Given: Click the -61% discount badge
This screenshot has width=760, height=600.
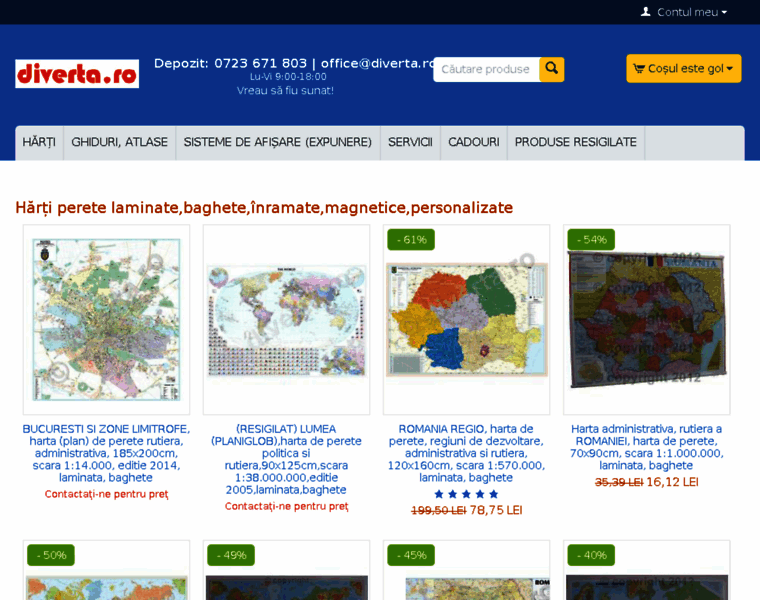Looking at the screenshot, I should (411, 239).
